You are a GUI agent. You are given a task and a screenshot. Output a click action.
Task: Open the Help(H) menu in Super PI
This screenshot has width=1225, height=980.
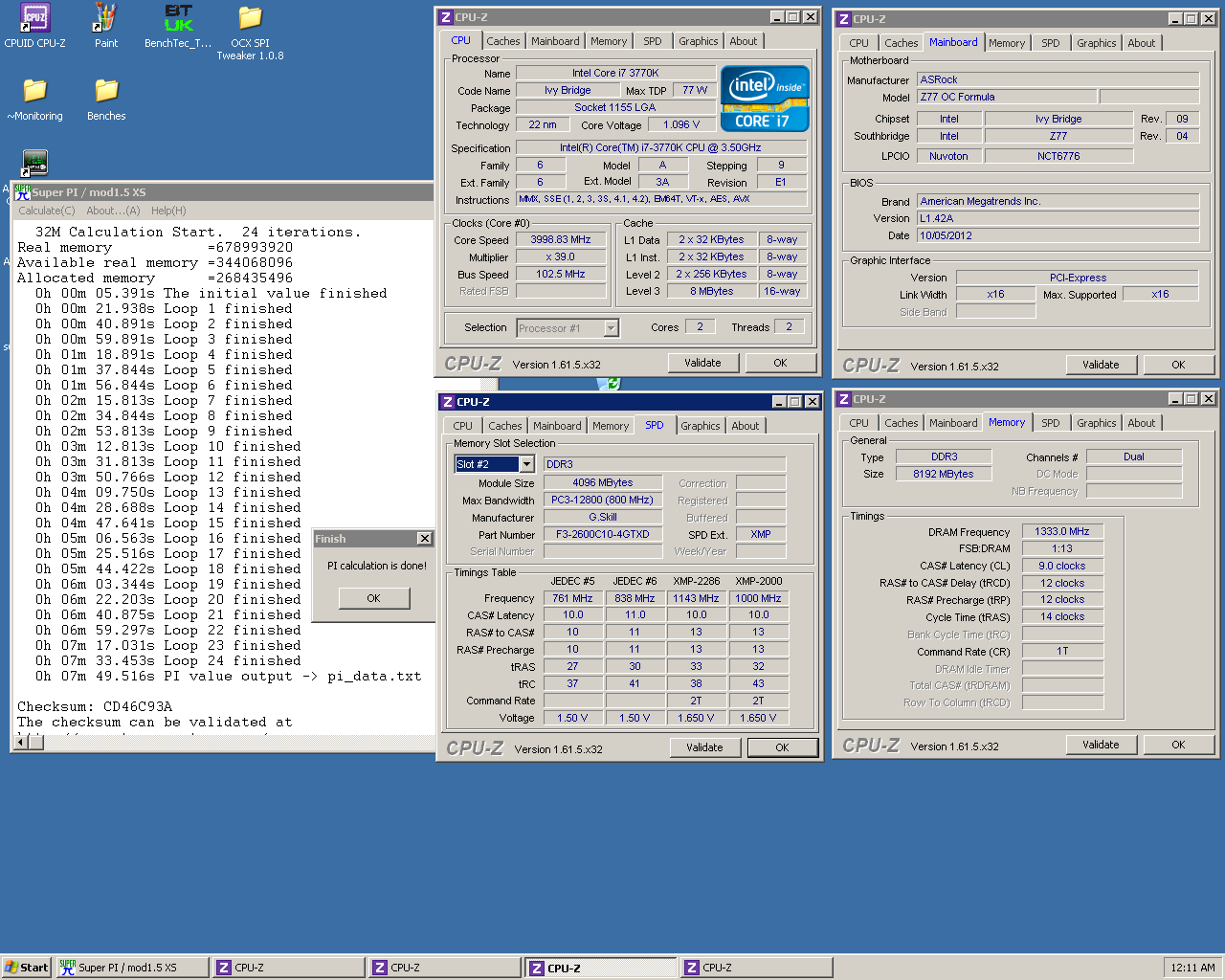pos(168,211)
